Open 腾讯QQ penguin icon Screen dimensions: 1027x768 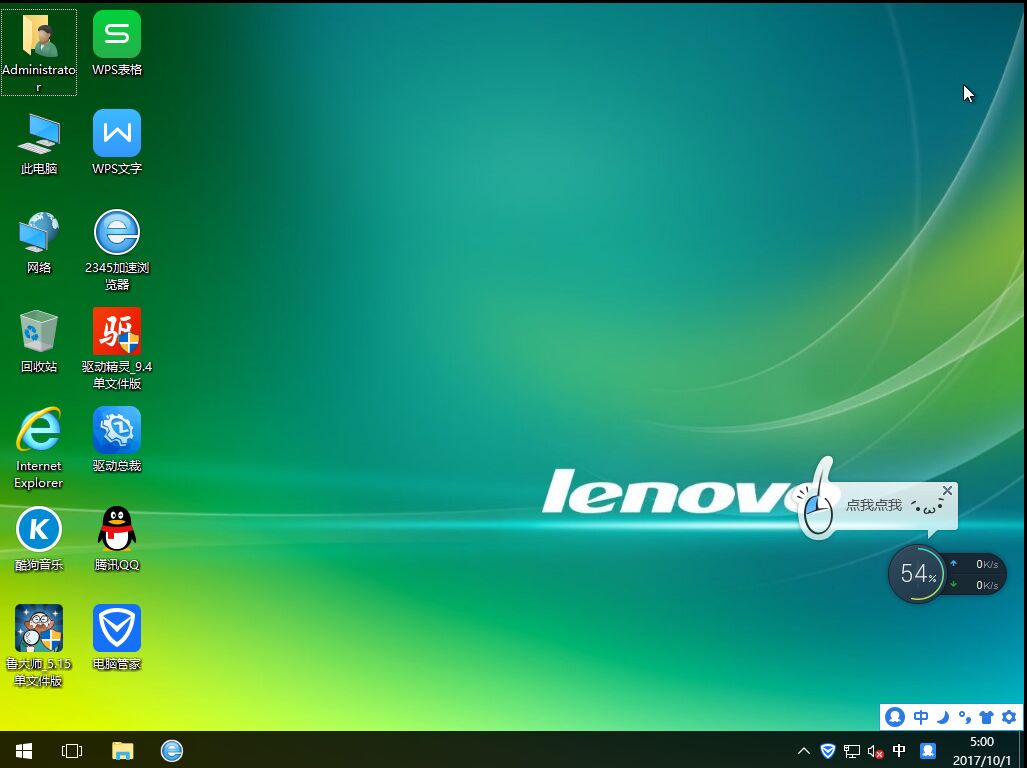tap(117, 539)
